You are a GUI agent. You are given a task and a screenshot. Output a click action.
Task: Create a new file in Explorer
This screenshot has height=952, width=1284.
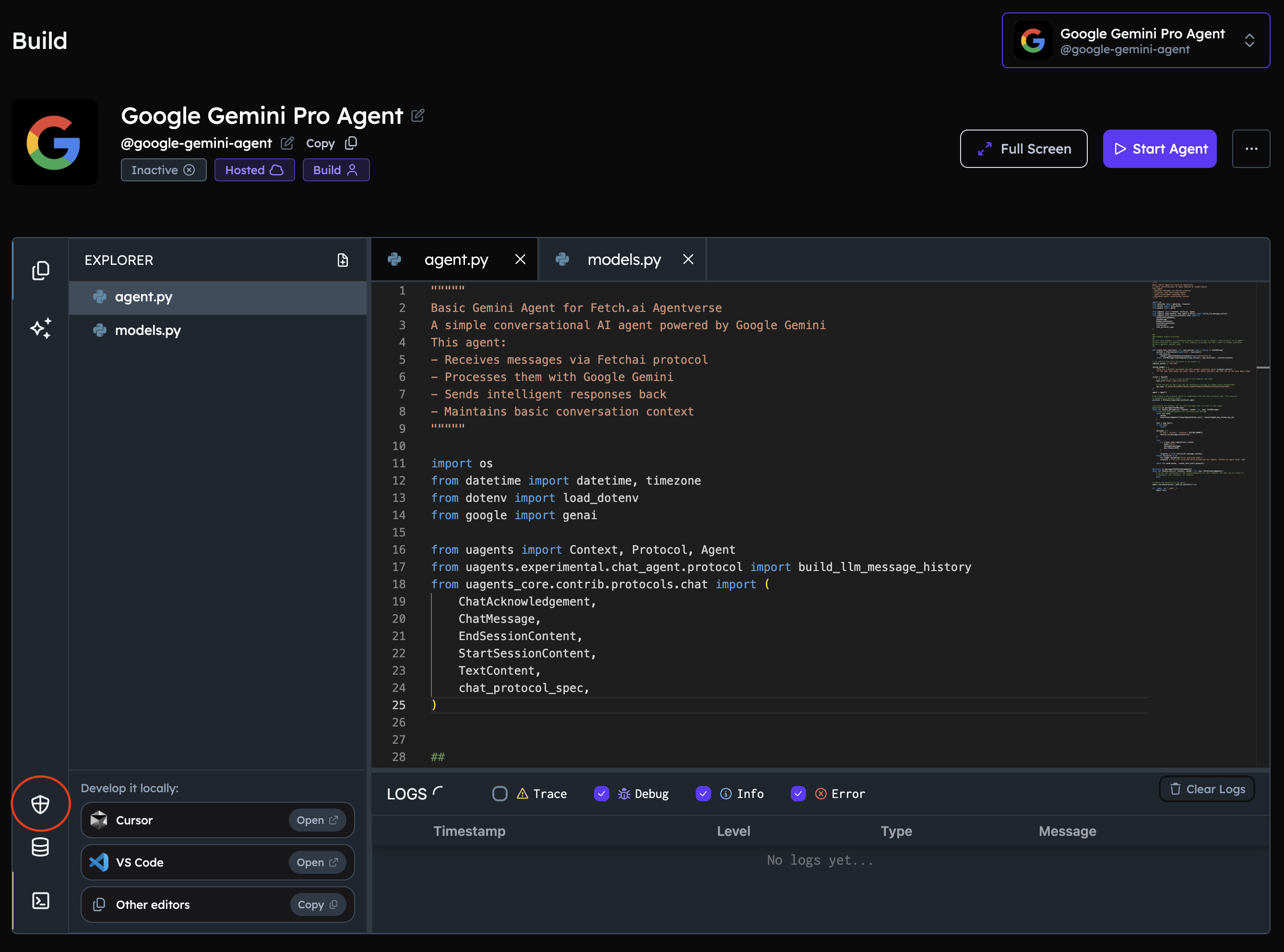point(342,260)
